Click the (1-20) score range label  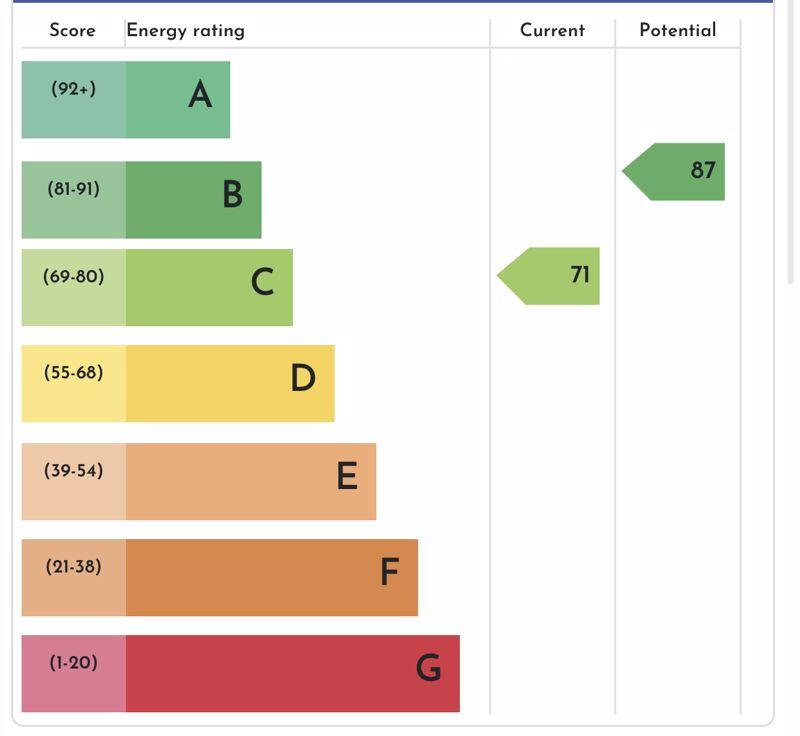click(x=74, y=663)
